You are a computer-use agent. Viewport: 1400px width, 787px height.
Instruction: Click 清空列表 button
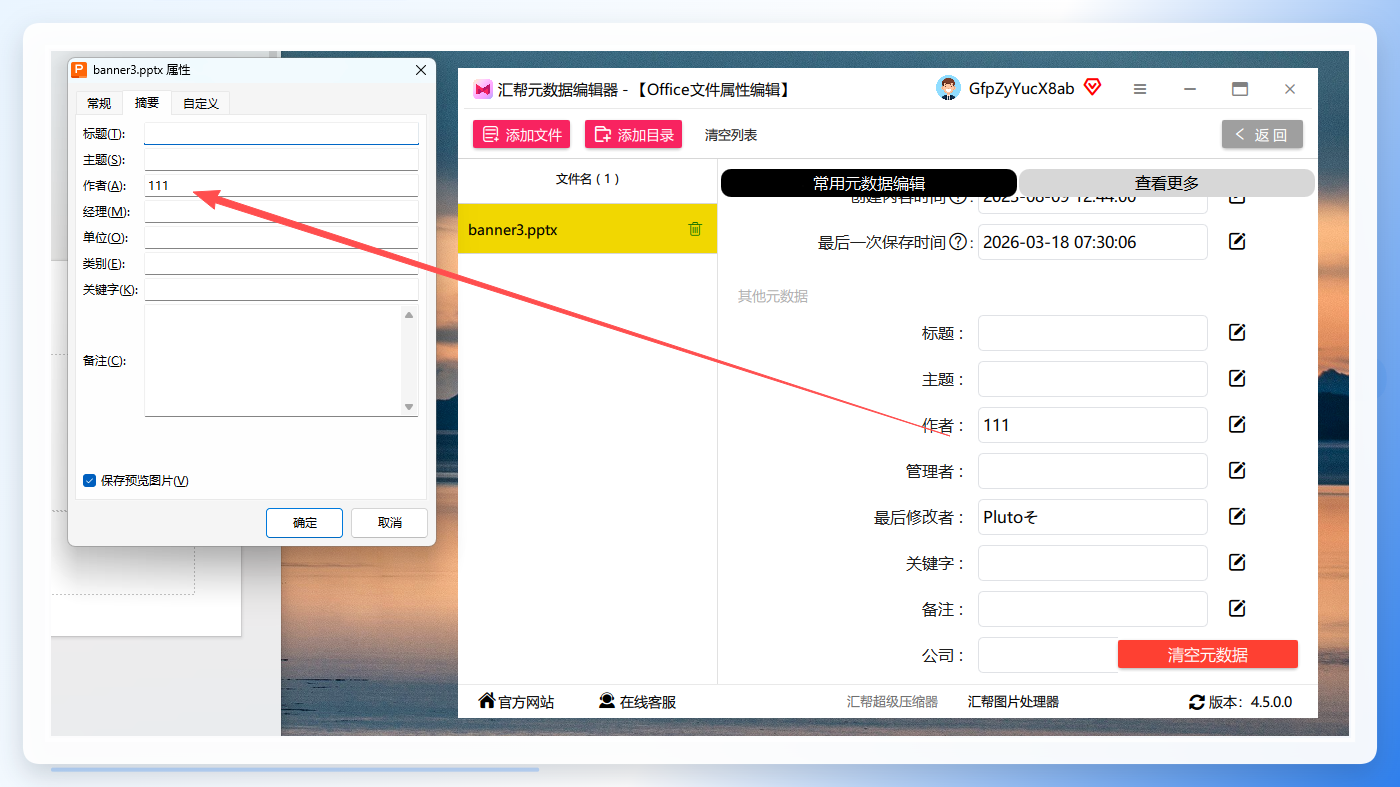tap(731, 135)
